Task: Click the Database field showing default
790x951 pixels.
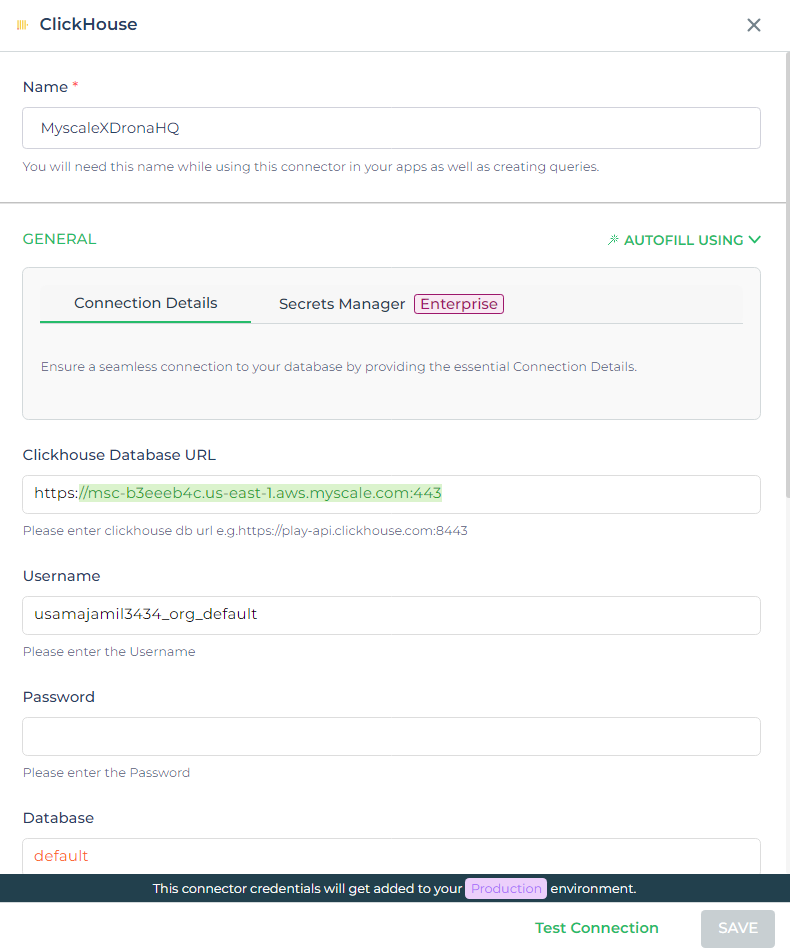Action: 392,856
